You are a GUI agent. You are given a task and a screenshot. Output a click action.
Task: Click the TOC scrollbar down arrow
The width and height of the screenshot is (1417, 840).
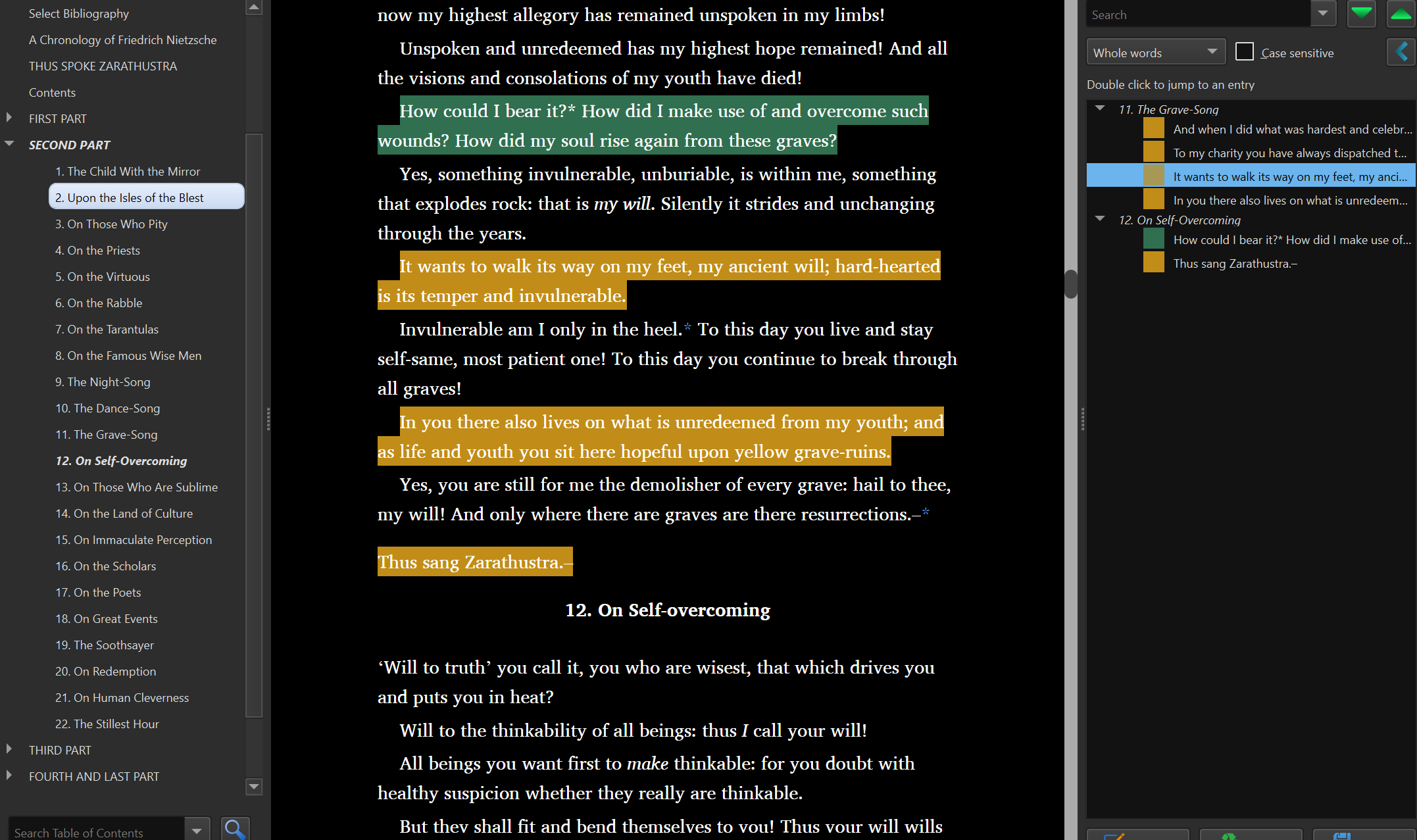click(253, 786)
